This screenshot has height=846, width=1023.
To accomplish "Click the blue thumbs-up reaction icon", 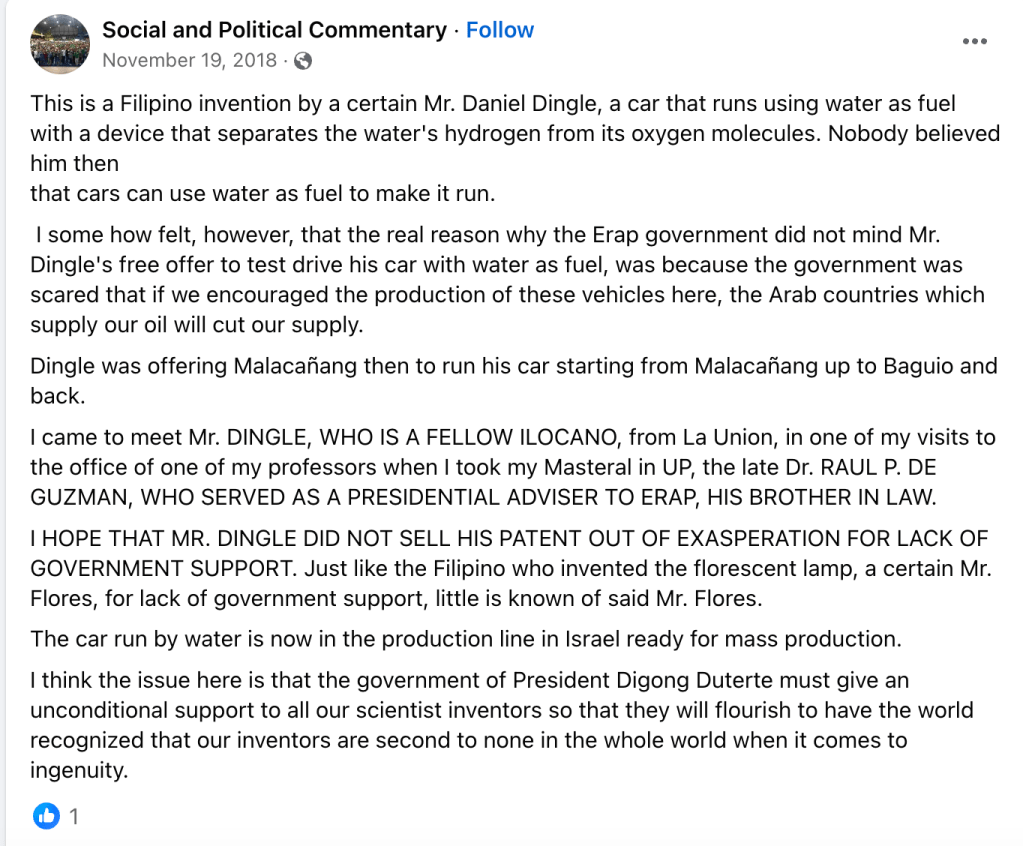I will 46,816.
